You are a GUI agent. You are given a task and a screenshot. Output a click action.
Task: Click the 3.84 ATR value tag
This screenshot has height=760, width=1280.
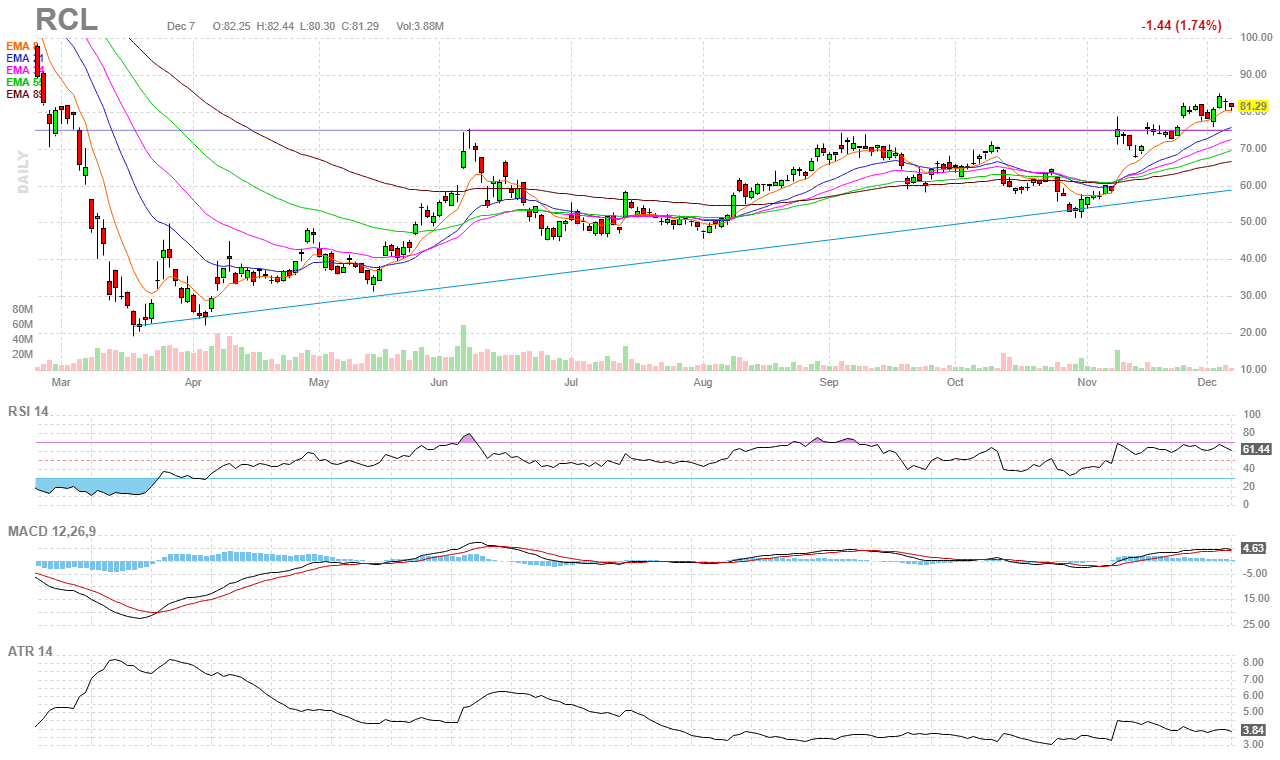1252,730
